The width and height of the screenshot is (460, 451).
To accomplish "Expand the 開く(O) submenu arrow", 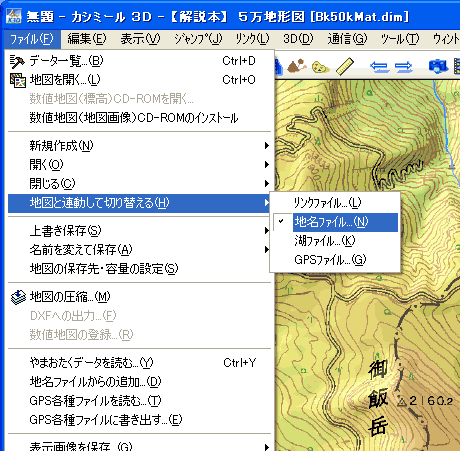I will 267,165.
